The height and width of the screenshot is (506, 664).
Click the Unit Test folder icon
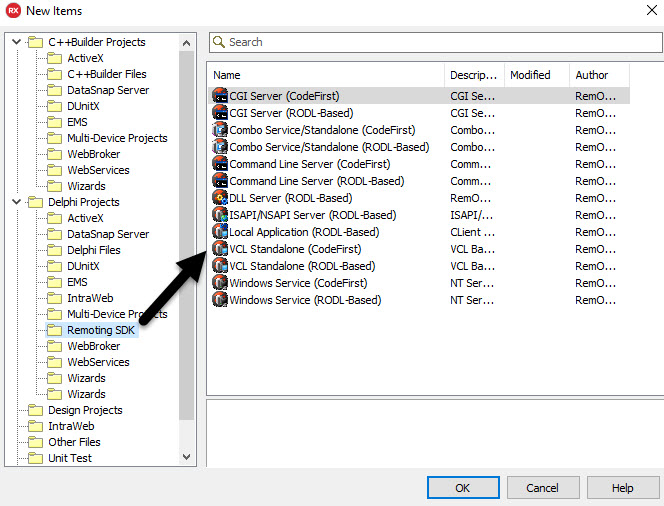click(x=35, y=458)
